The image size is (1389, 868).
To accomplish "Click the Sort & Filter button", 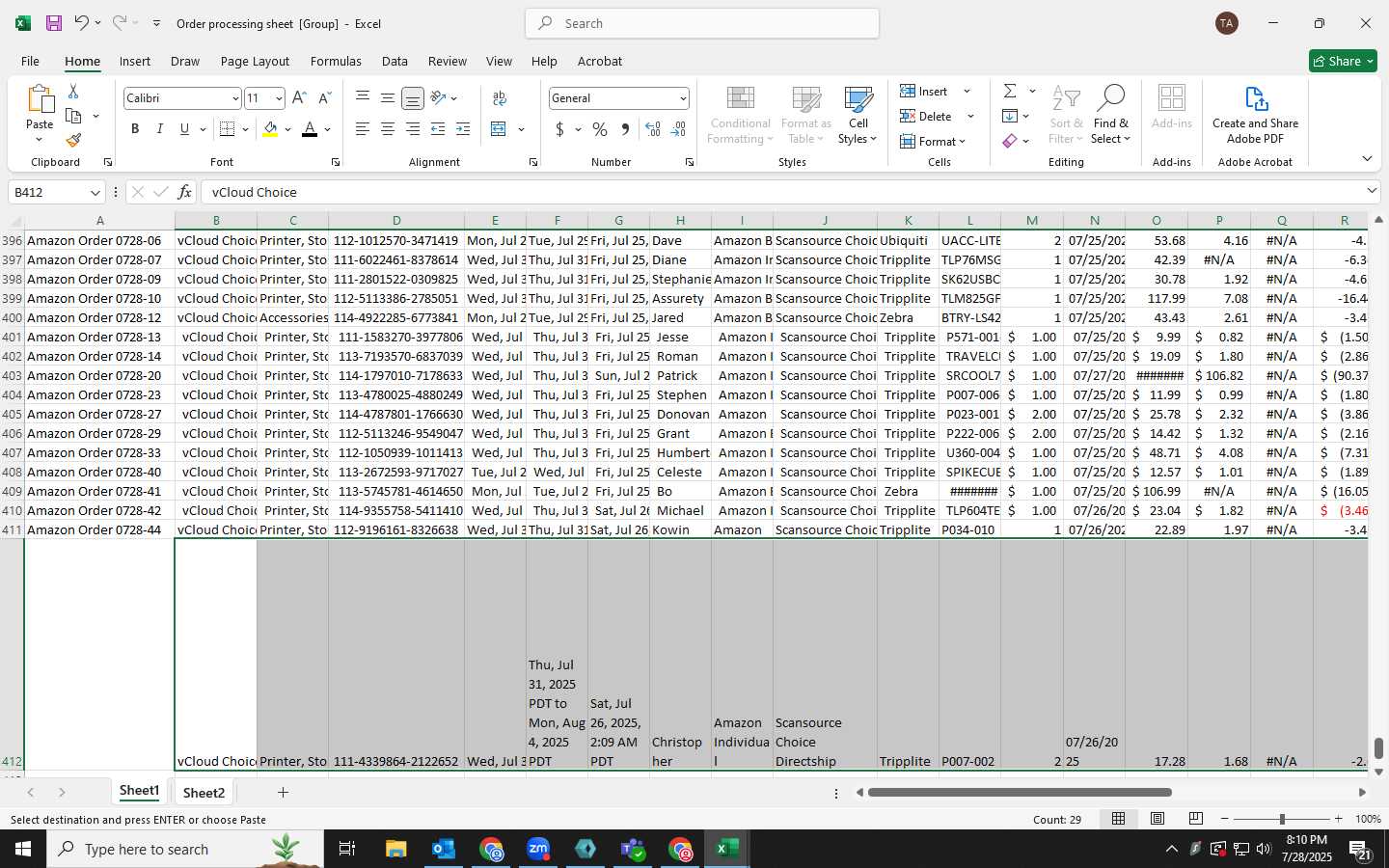I will pos(1066,115).
